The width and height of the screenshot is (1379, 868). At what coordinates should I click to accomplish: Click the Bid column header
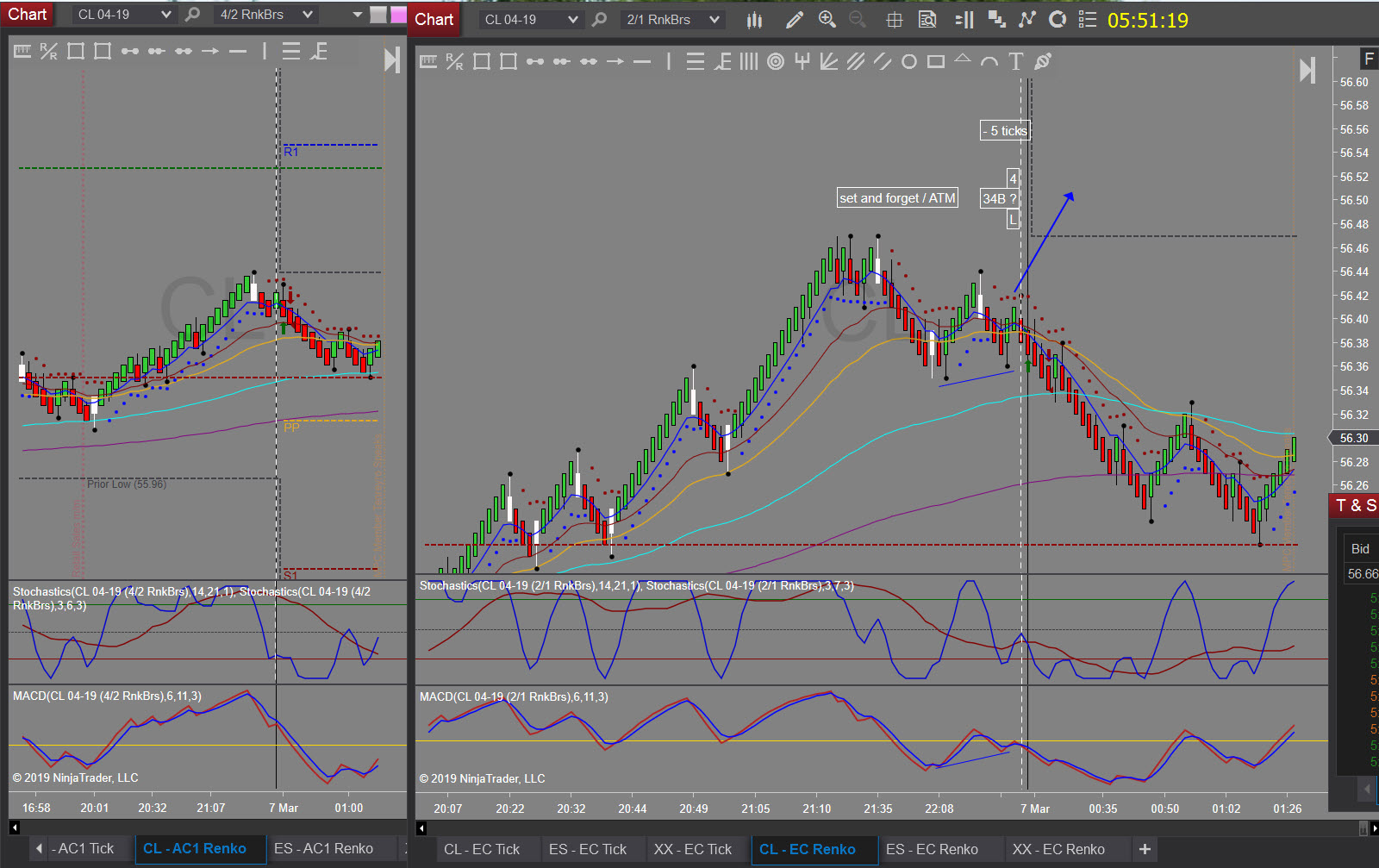pos(1360,548)
